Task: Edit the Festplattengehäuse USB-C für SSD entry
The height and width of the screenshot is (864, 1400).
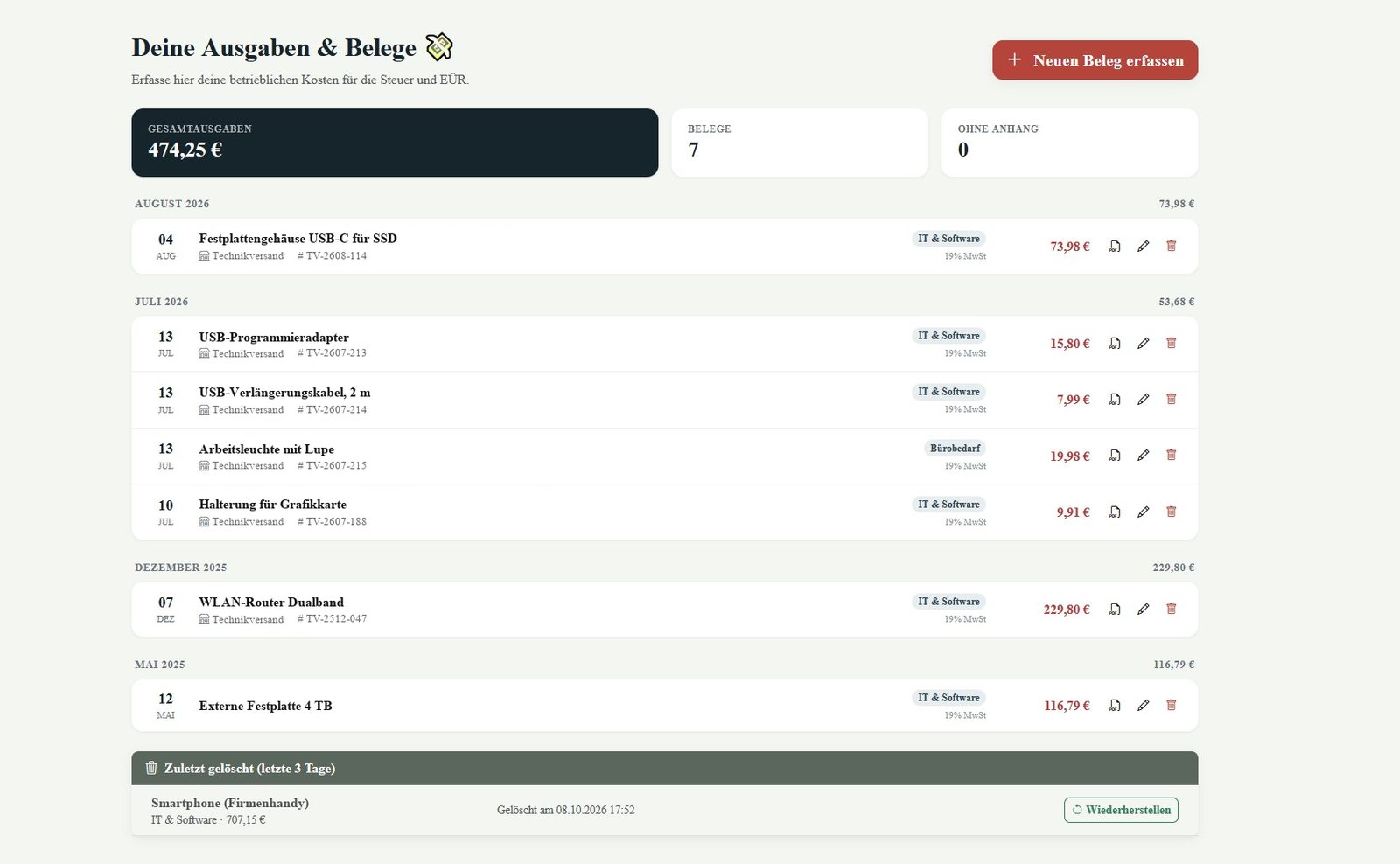Action: 1143,247
